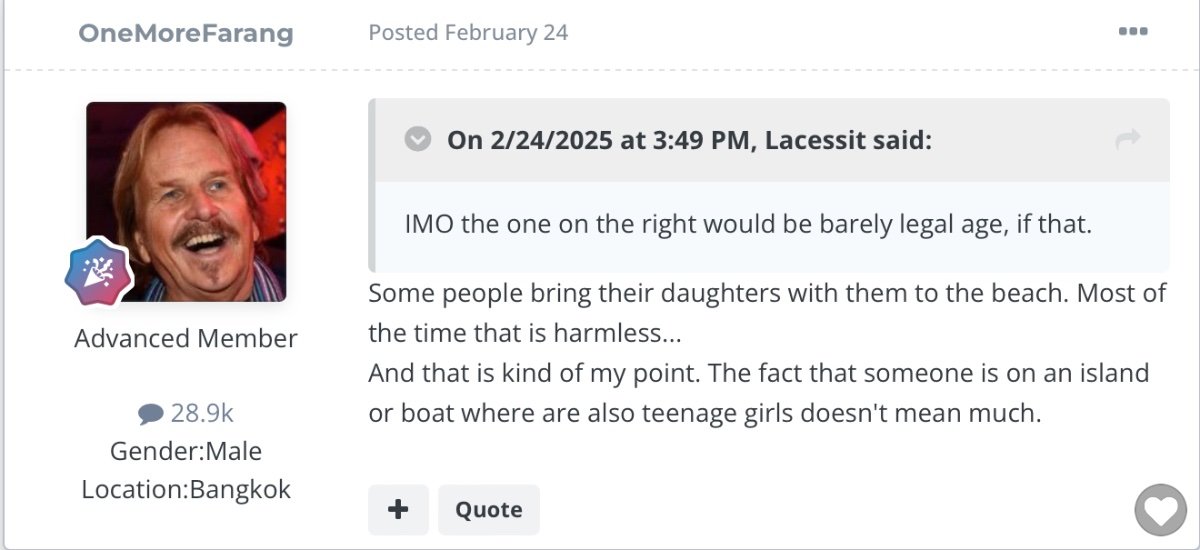Screen dimensions: 1200x550
Task: Click the Posted February 24 timestamp
Action: point(468,33)
